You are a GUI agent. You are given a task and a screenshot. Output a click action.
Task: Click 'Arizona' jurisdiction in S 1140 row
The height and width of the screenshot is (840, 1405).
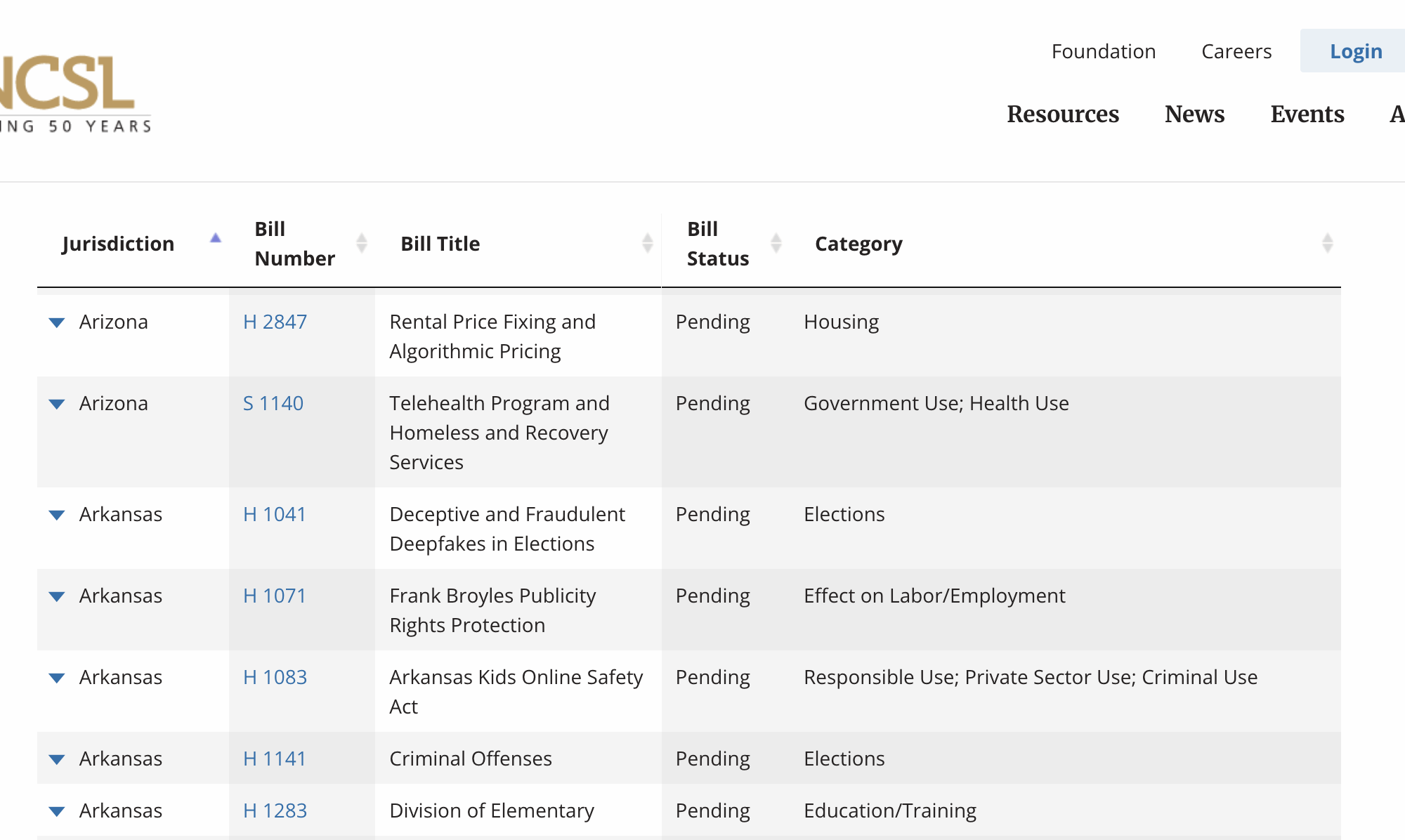click(x=114, y=403)
